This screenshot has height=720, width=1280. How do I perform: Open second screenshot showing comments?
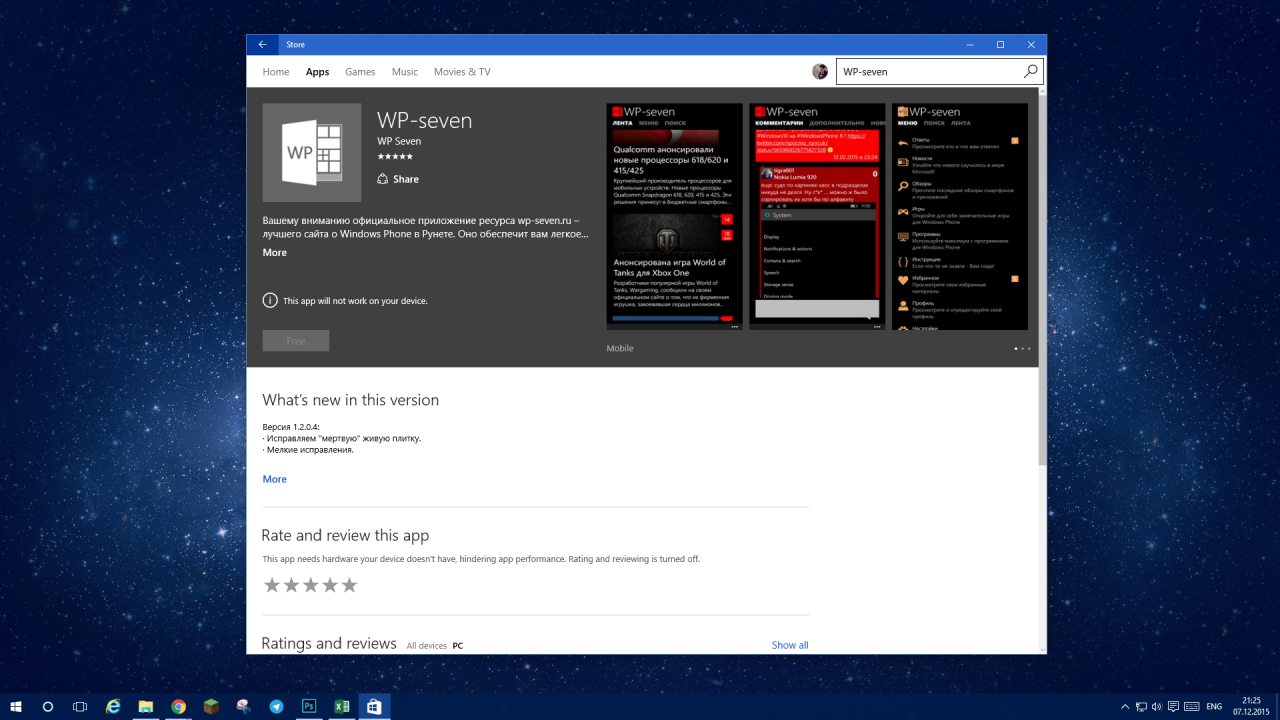click(x=817, y=217)
